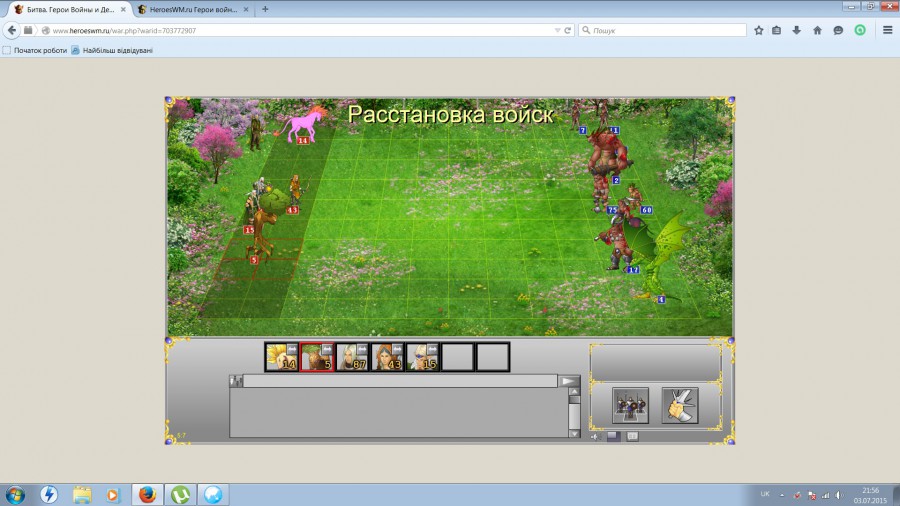The image size is (900, 506).
Task: Open the address bar history dropdown
Action: pos(557,30)
